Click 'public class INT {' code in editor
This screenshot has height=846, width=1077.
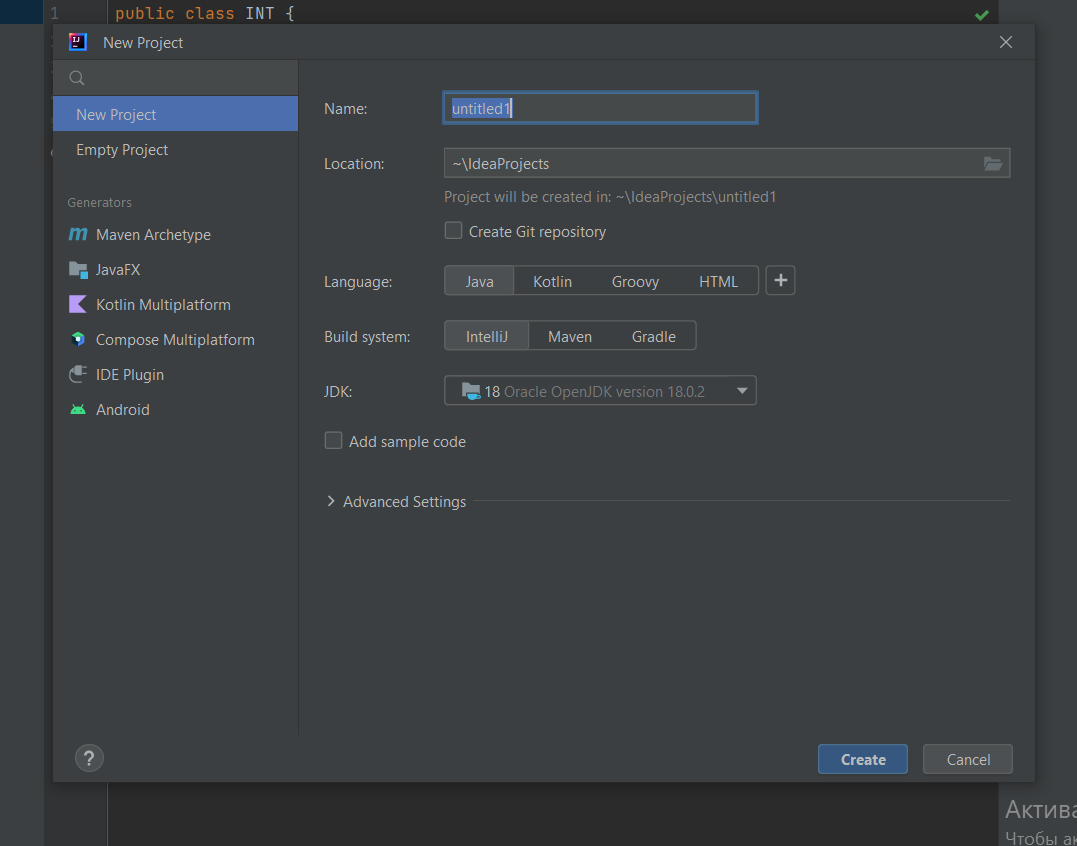(205, 14)
